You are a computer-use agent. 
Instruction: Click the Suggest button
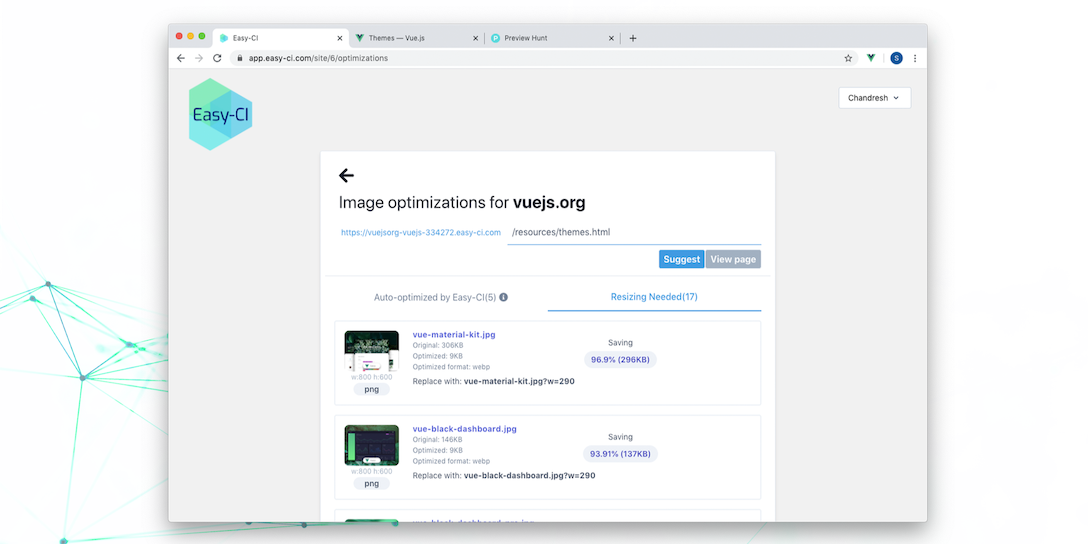(x=681, y=260)
